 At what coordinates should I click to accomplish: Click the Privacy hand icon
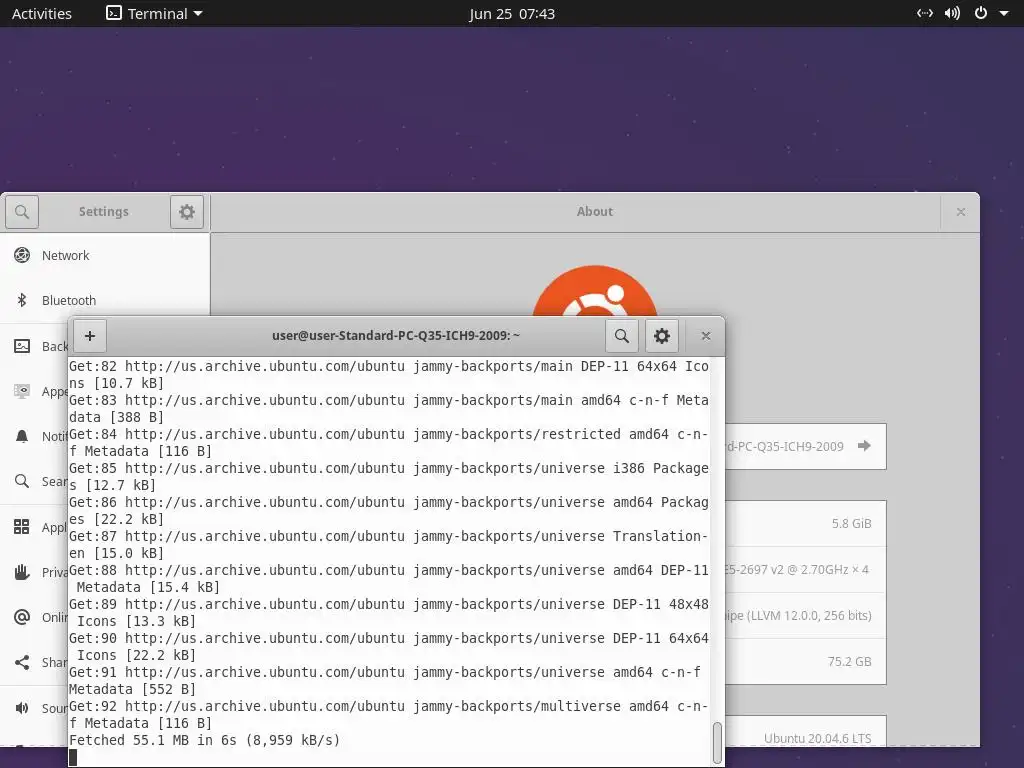[22, 572]
